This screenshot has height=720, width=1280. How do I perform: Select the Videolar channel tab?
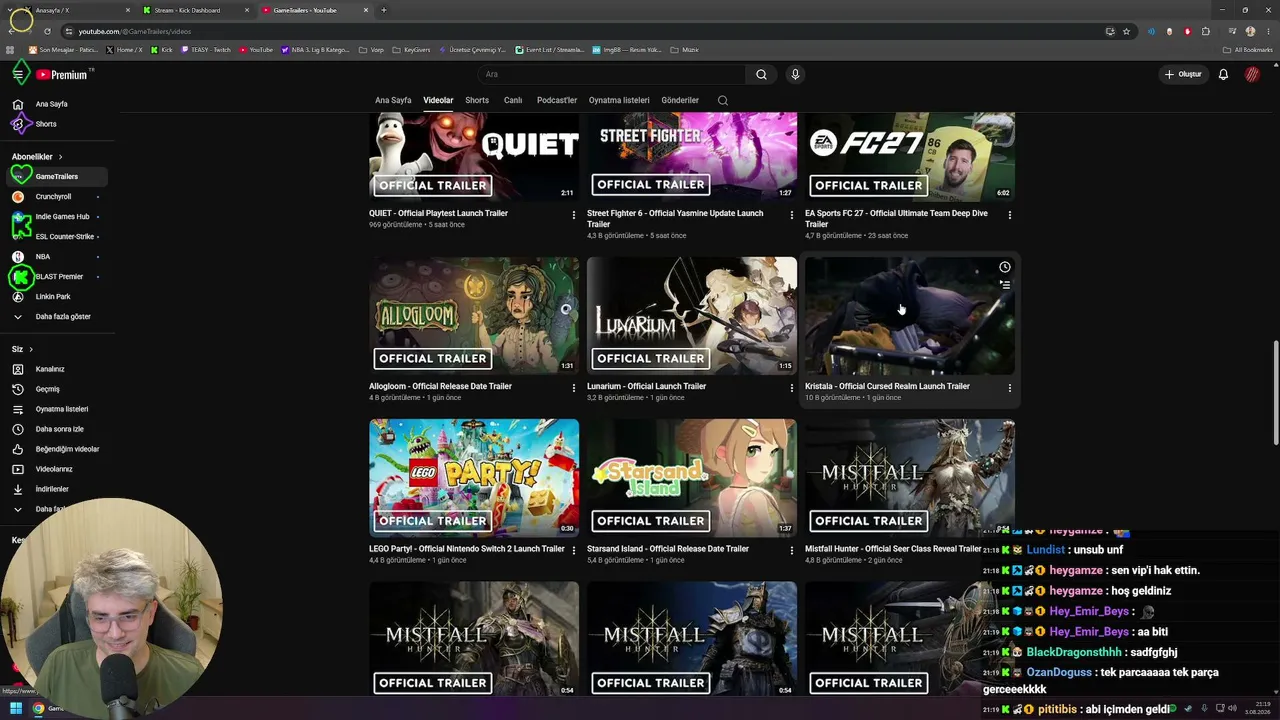click(x=438, y=100)
